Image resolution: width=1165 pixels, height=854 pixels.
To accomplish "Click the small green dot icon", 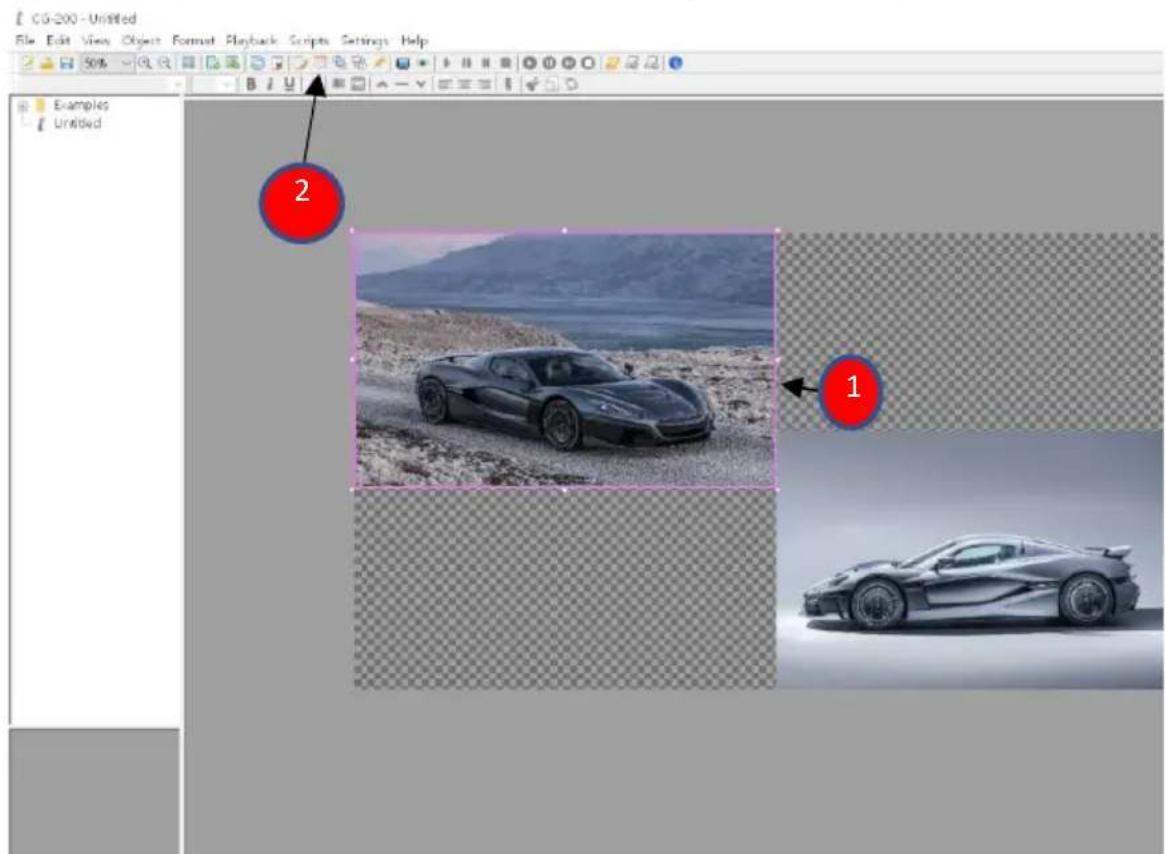I will (x=422, y=63).
